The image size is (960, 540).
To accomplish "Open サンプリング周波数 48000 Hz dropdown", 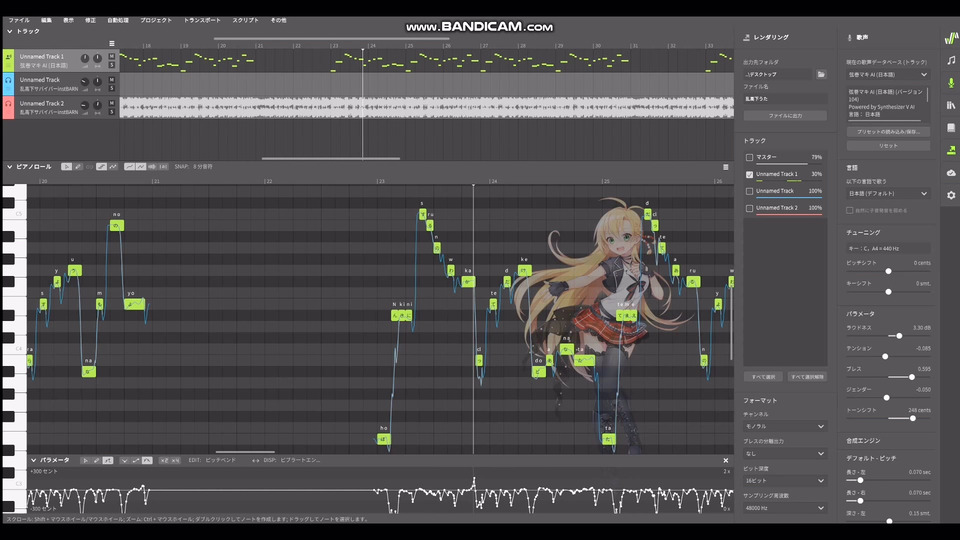I will click(785, 508).
